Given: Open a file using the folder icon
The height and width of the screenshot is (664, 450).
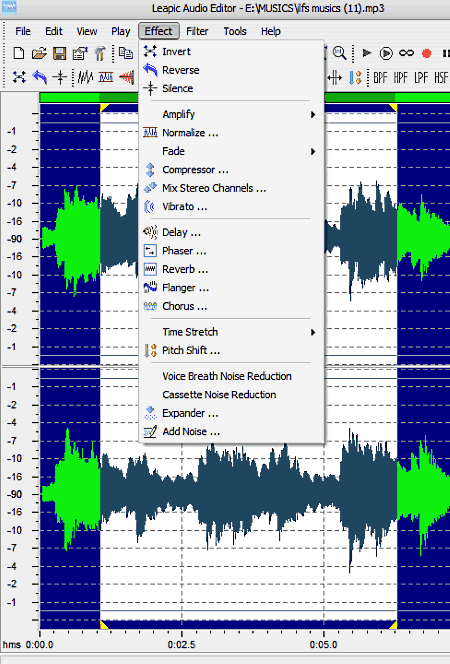Looking at the screenshot, I should pyautogui.click(x=39, y=53).
